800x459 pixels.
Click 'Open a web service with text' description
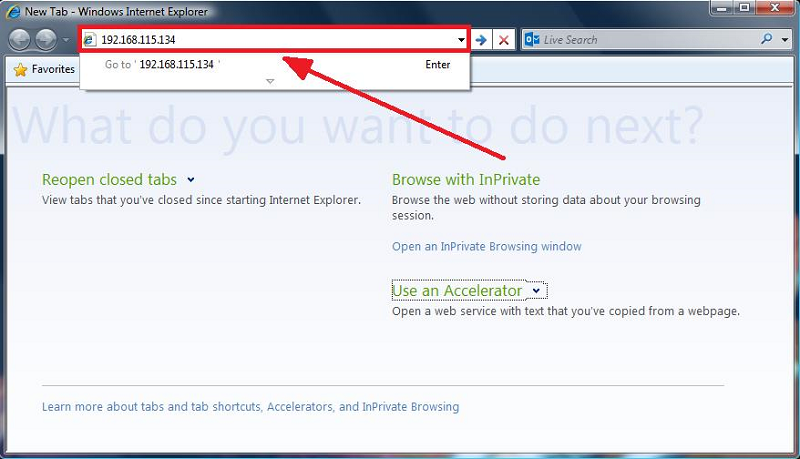566,311
